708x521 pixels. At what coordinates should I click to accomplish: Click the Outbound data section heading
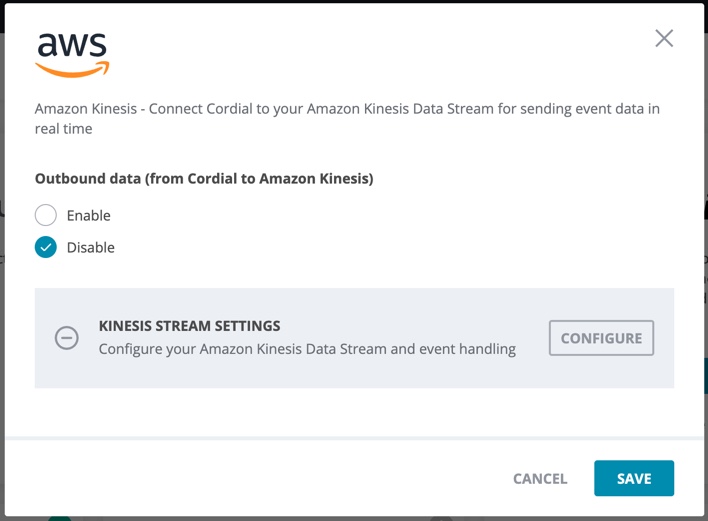pyautogui.click(x=204, y=179)
